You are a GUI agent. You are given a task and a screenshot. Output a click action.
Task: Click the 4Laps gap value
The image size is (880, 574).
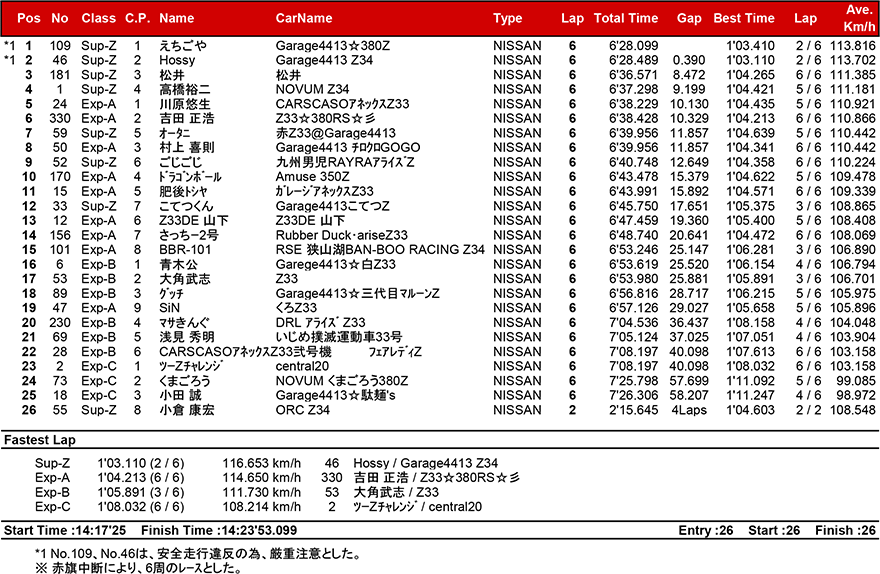[689, 410]
